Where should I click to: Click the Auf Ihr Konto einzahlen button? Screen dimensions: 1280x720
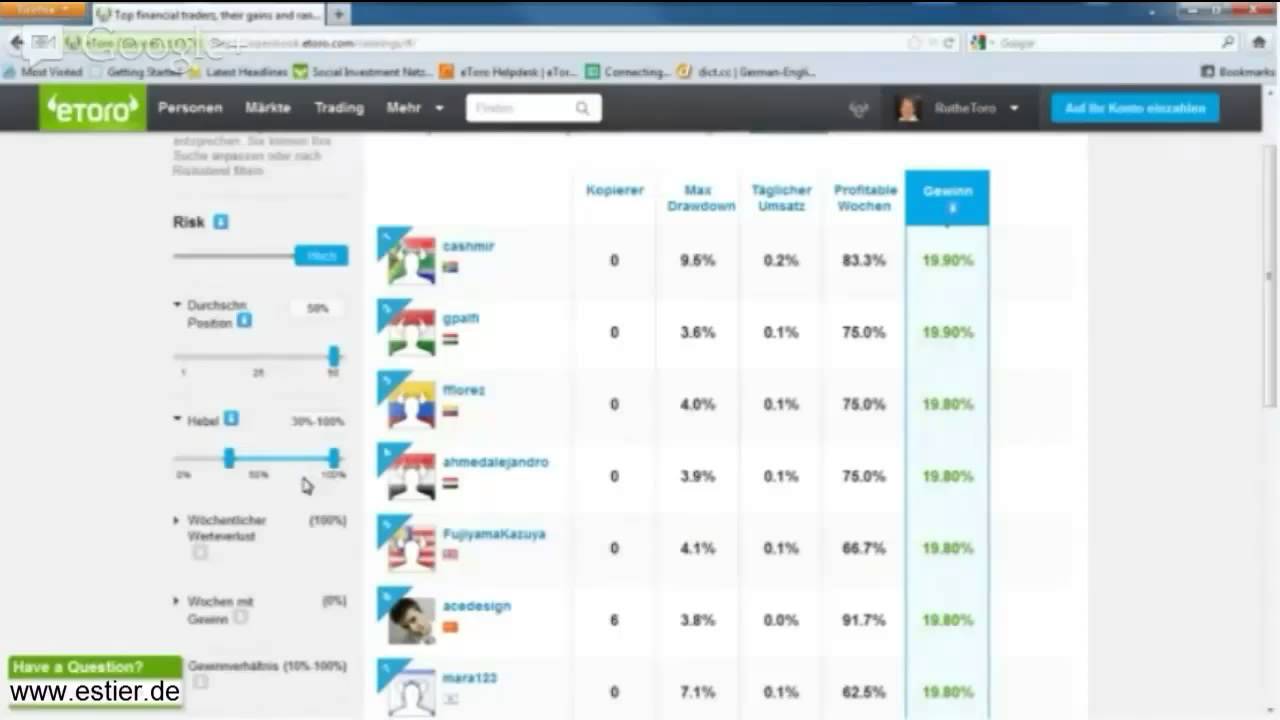point(1135,108)
